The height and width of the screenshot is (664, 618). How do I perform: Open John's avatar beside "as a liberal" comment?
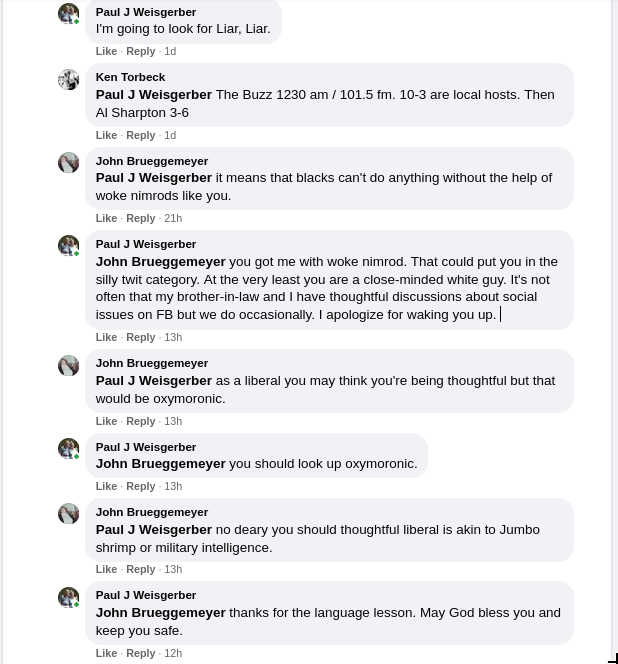click(x=68, y=365)
